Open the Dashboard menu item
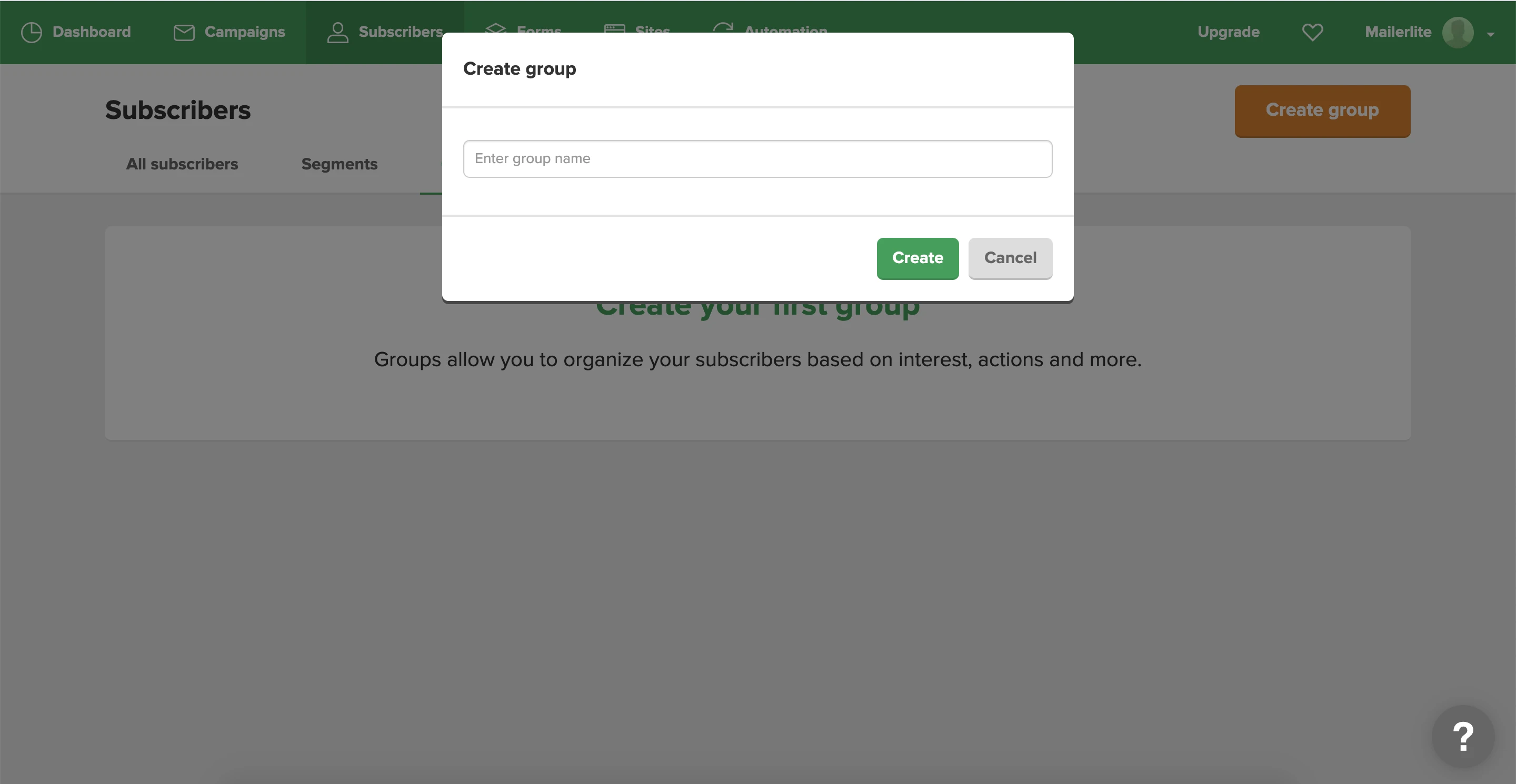Screen dimensions: 1516x784 tap(91, 32)
